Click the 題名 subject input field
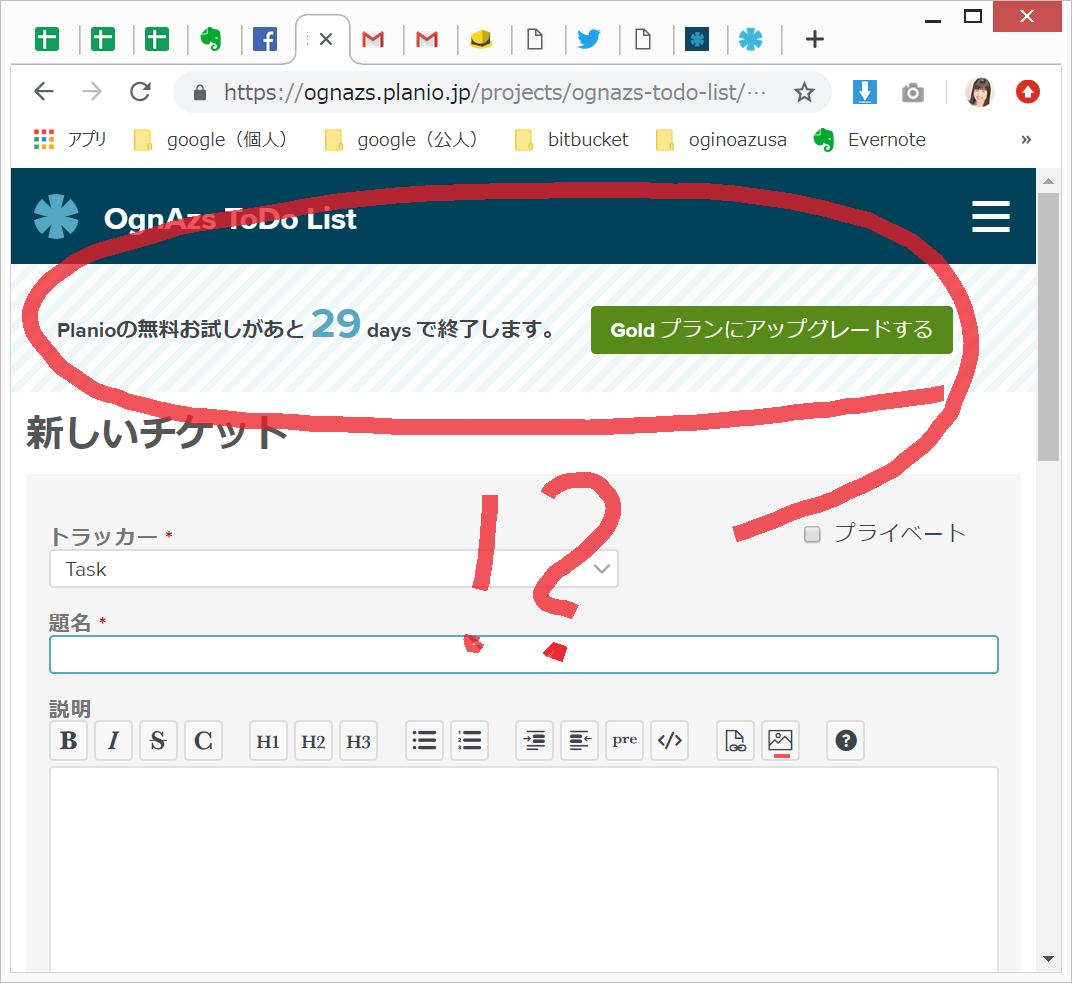The height and width of the screenshot is (983, 1072). coord(524,654)
